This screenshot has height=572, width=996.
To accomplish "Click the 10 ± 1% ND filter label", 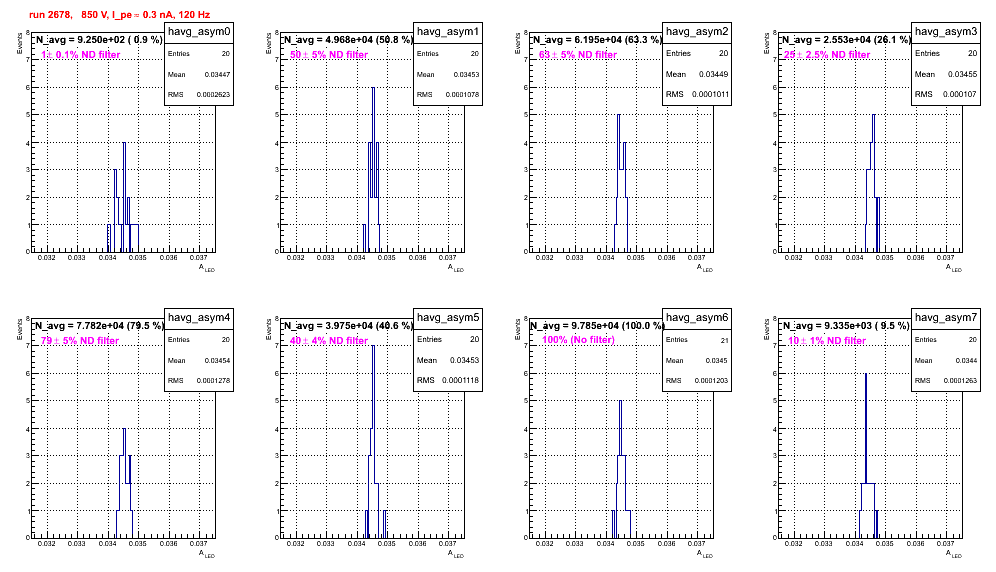I will tap(827, 341).
